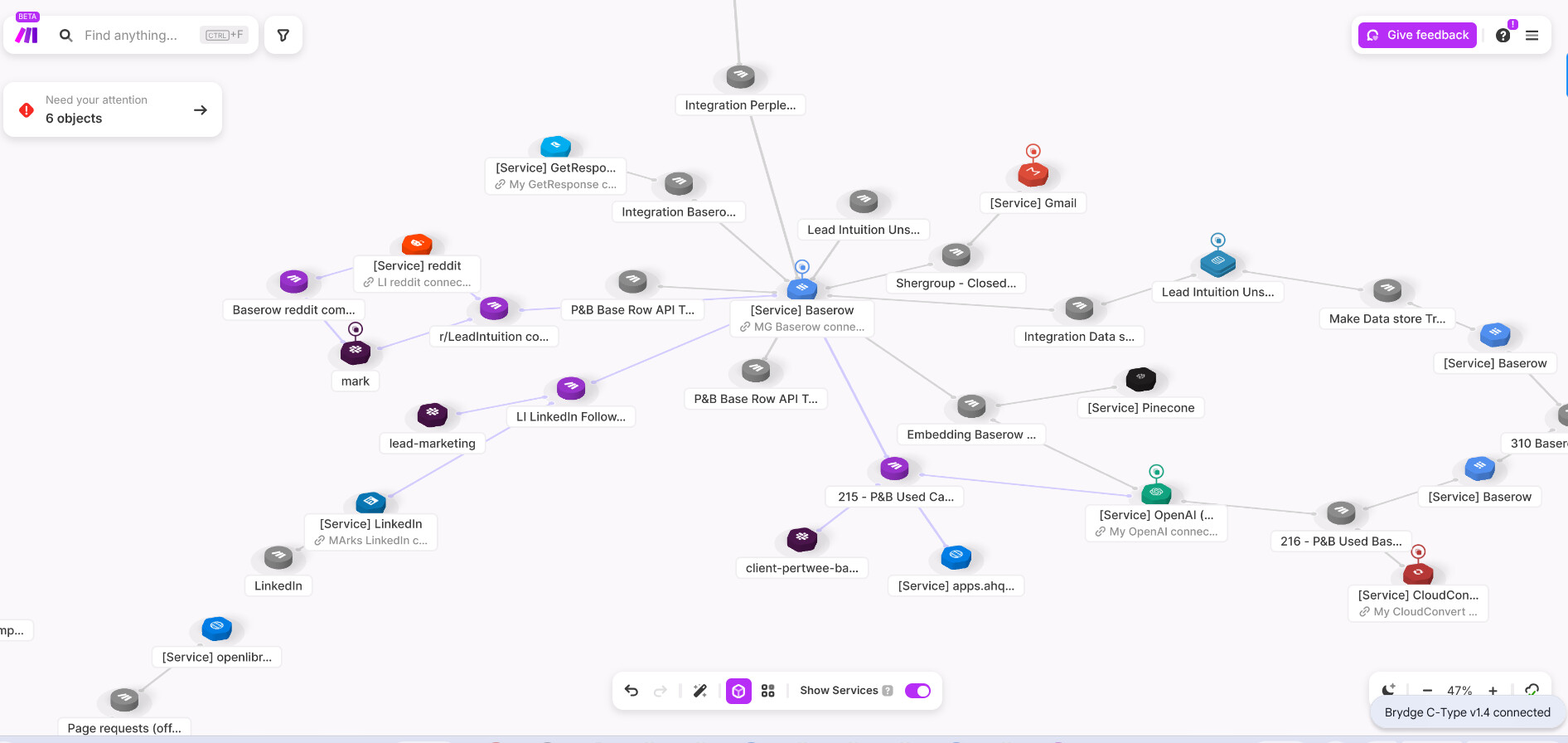Select the red Gmail service node
Viewport: 1568px width, 743px height.
coord(1033,175)
